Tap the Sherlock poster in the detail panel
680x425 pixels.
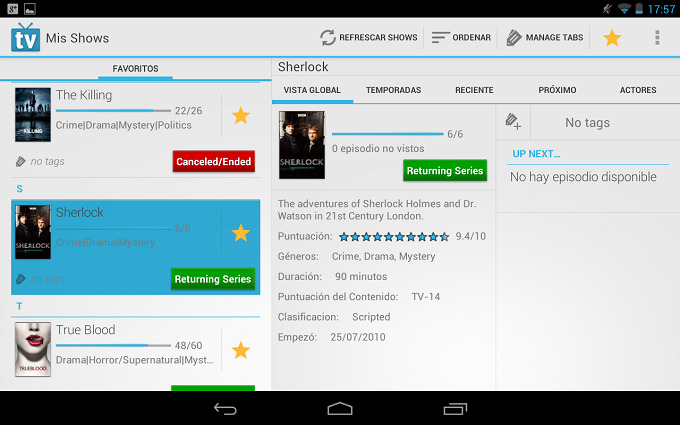[x=301, y=145]
